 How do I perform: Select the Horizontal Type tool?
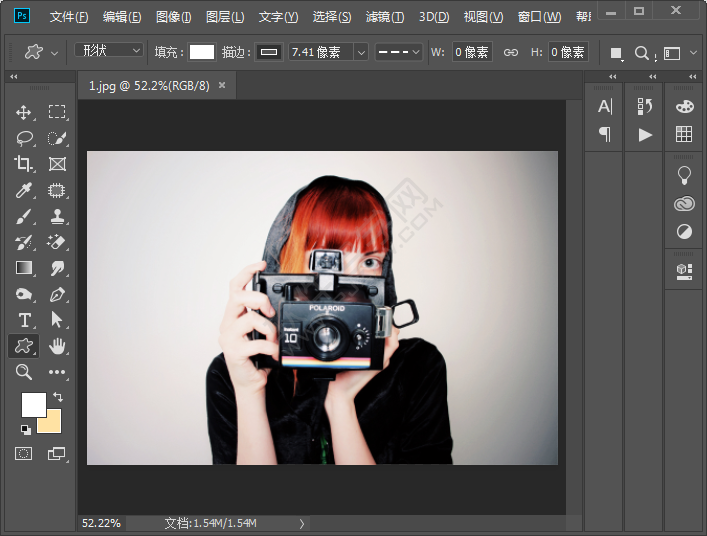(24, 320)
